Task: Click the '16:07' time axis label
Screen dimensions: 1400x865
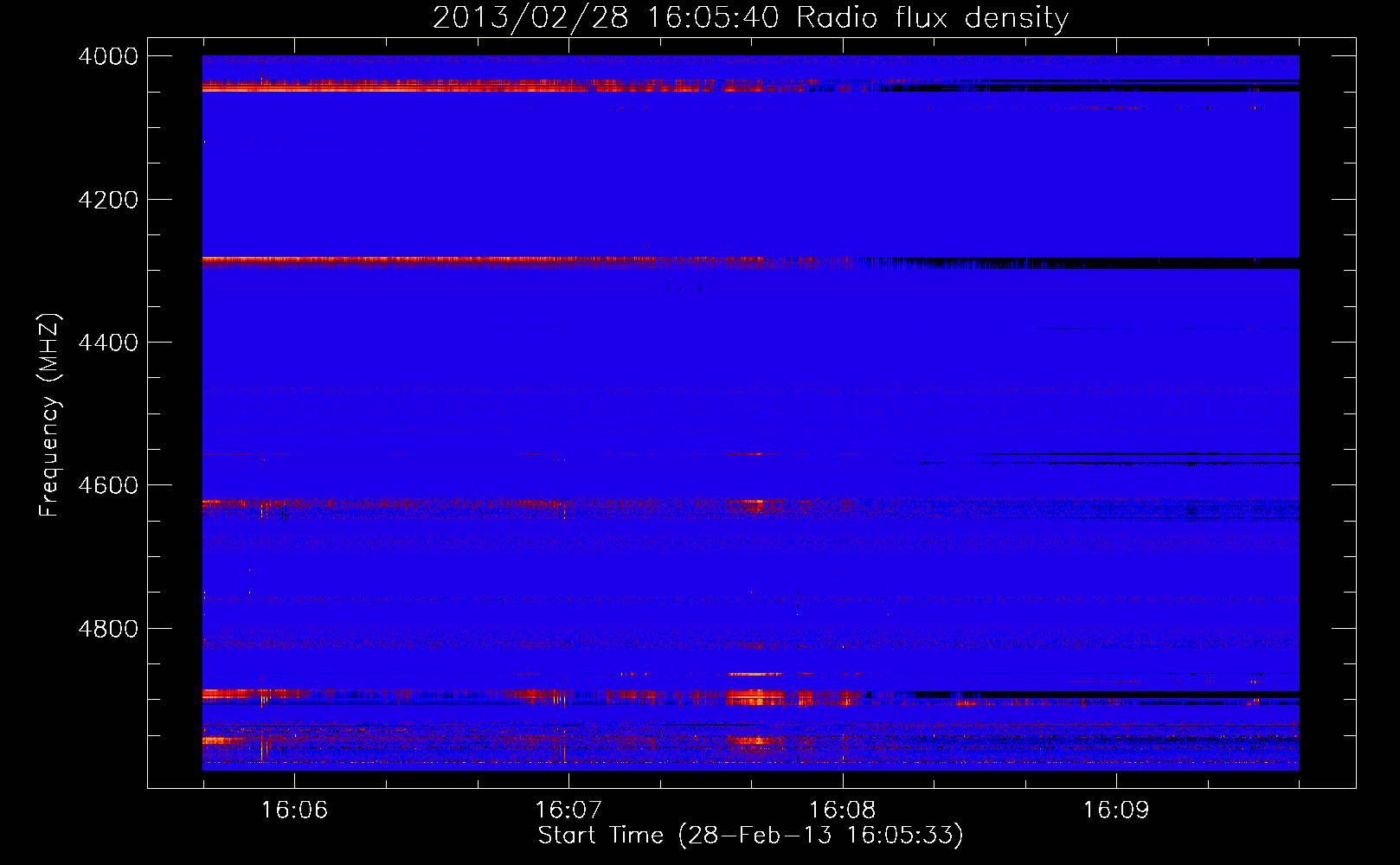Action: 568,811
